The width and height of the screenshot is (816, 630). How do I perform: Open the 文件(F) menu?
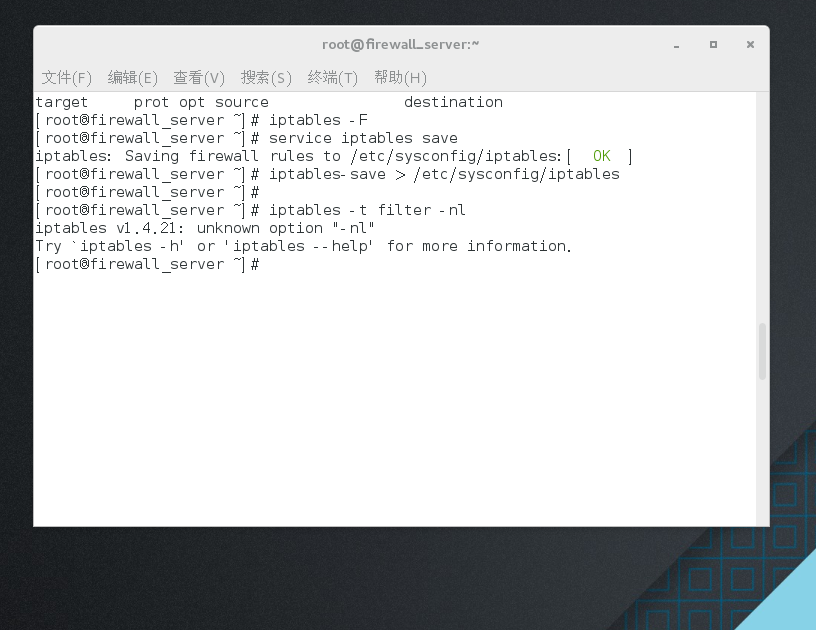coord(66,77)
